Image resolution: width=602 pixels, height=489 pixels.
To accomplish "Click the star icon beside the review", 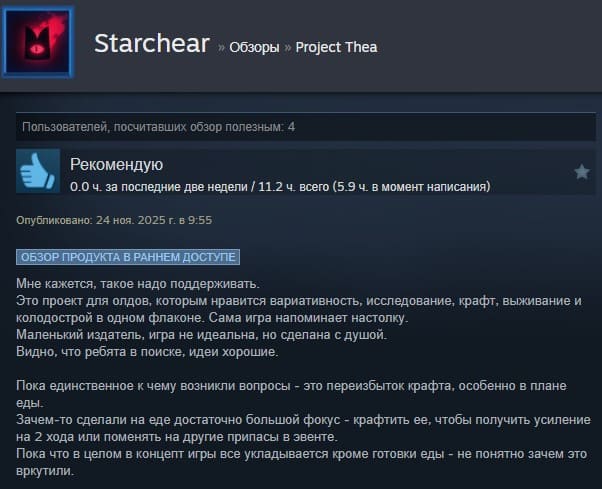I will coord(582,172).
